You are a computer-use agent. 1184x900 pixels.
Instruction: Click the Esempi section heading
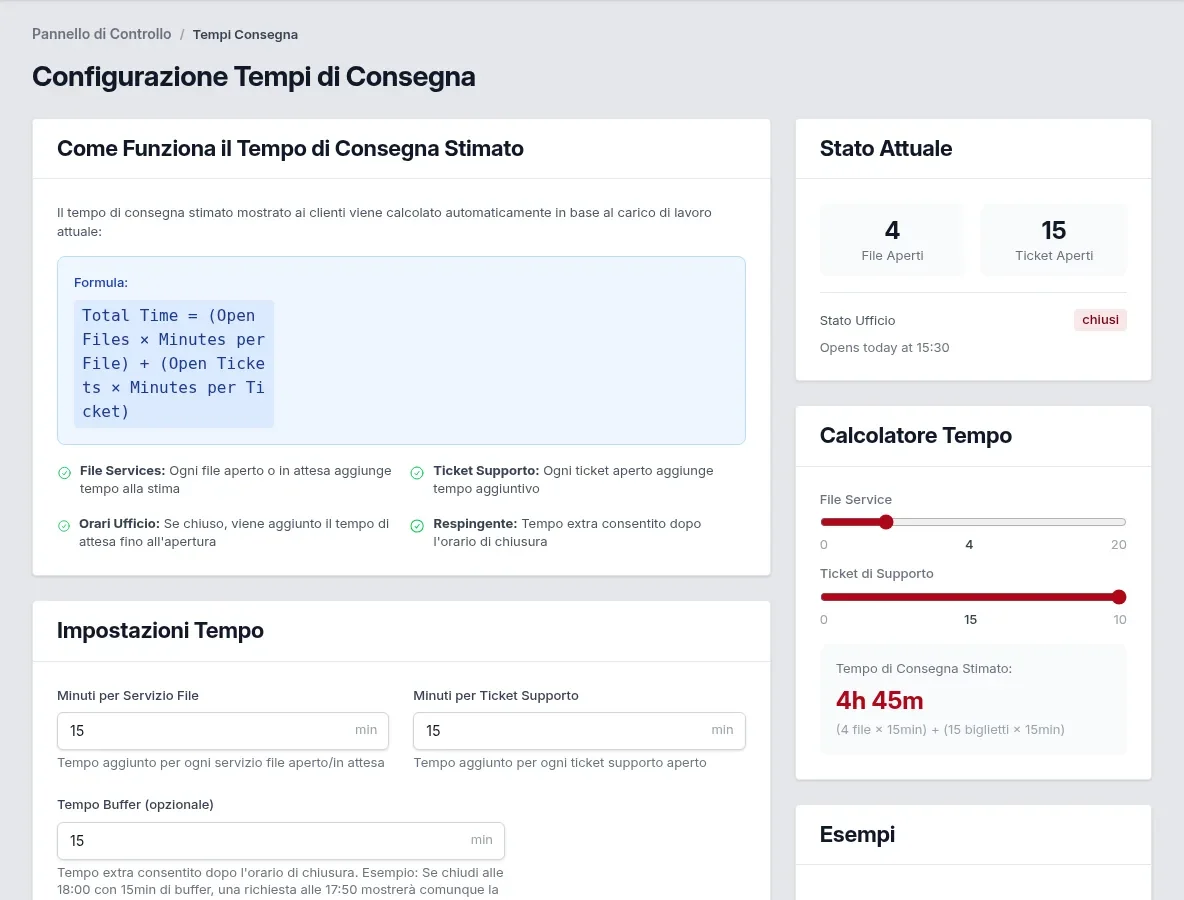(x=857, y=834)
